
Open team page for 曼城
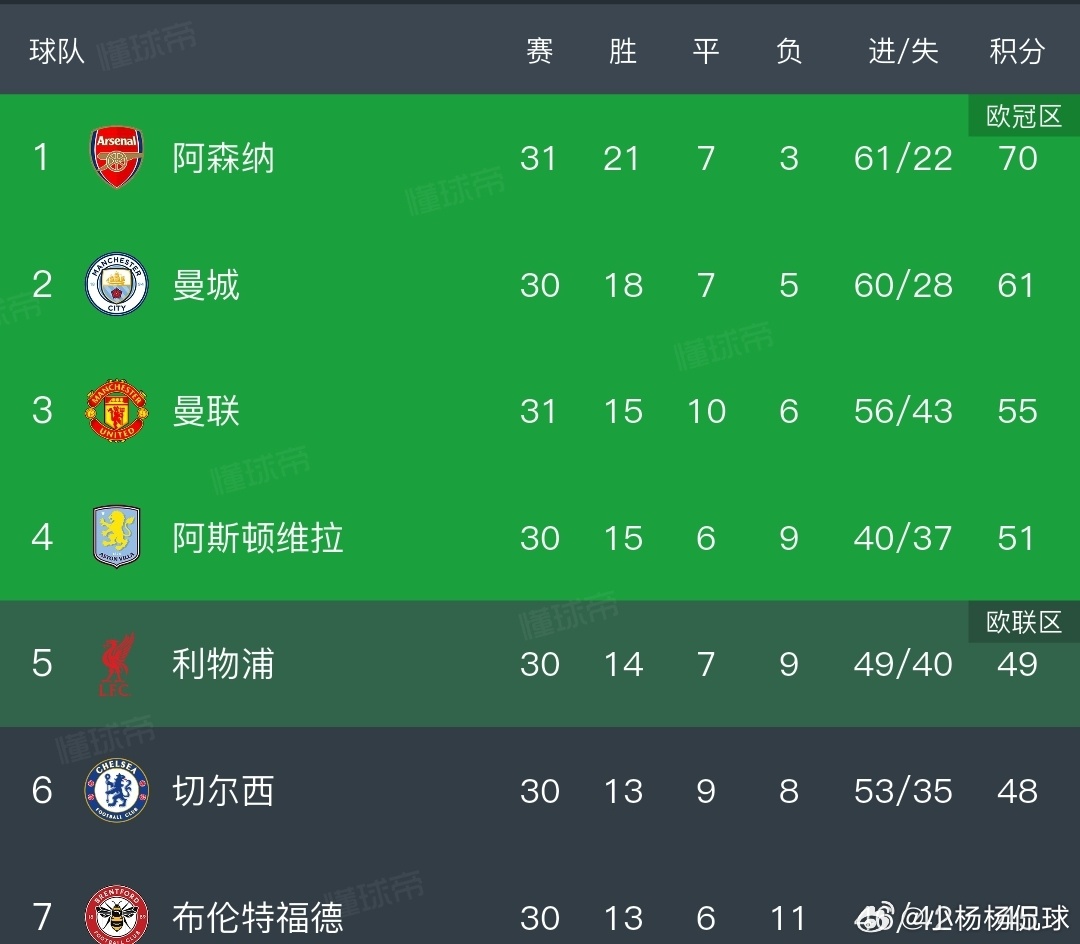206,285
